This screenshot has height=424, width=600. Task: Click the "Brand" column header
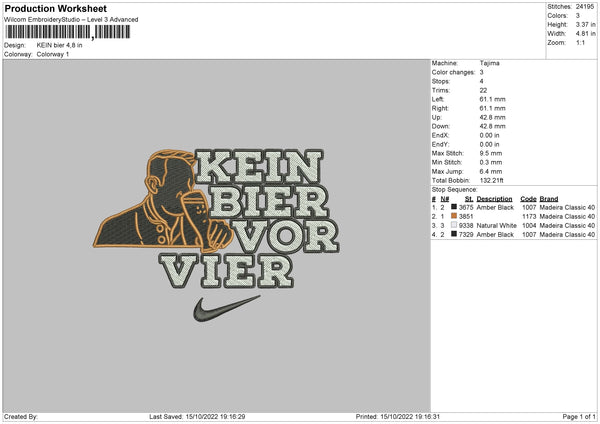549,199
